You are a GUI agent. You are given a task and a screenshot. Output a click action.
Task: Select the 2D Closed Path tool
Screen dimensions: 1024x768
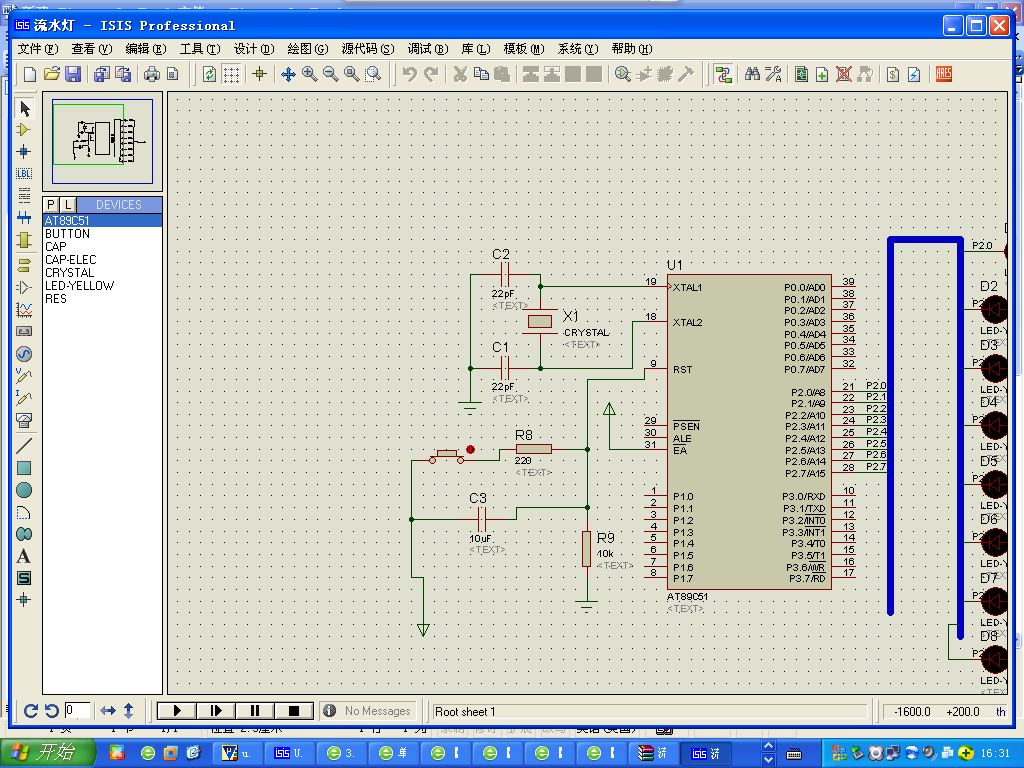24,534
